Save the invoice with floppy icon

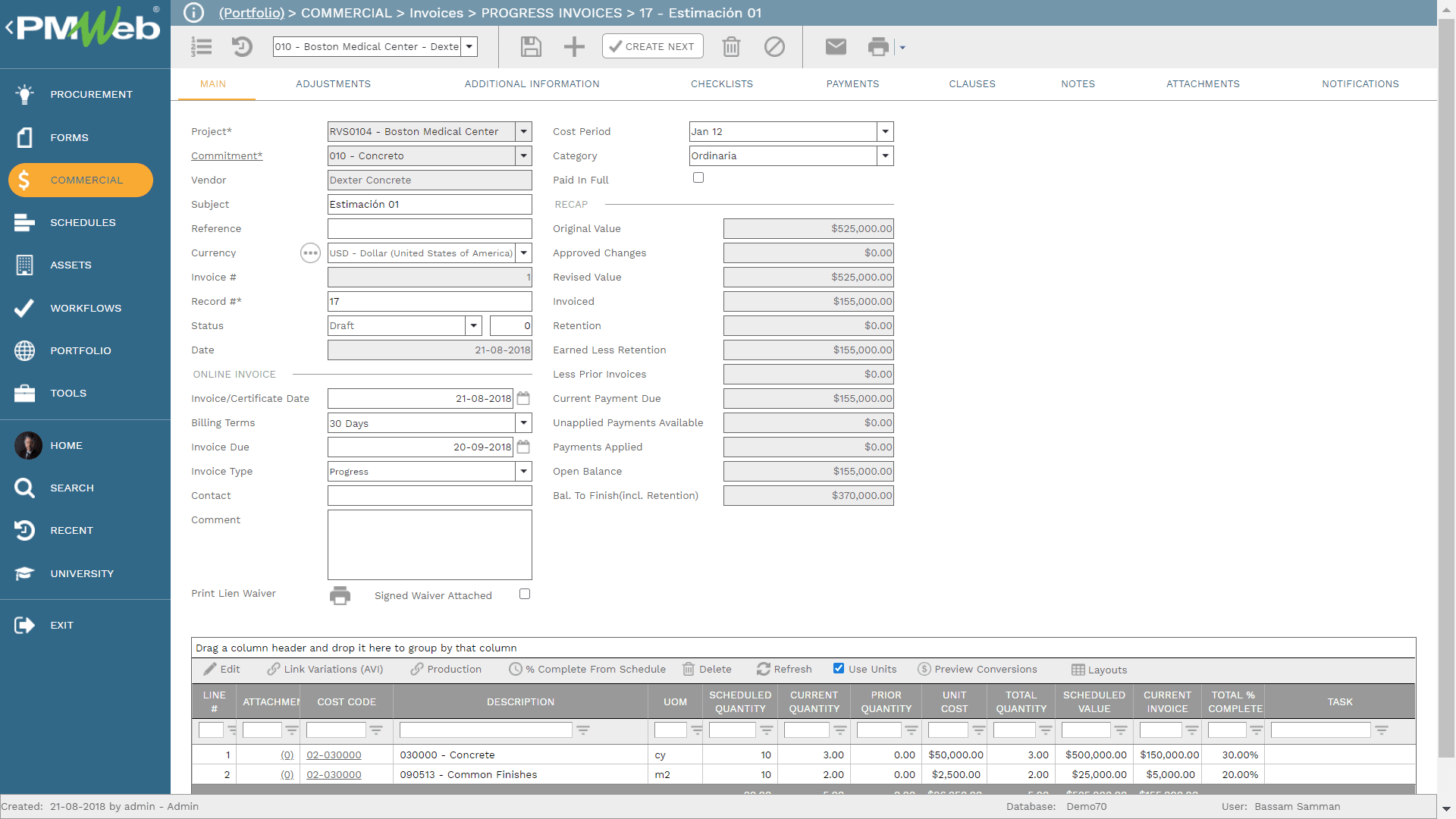[x=531, y=47]
